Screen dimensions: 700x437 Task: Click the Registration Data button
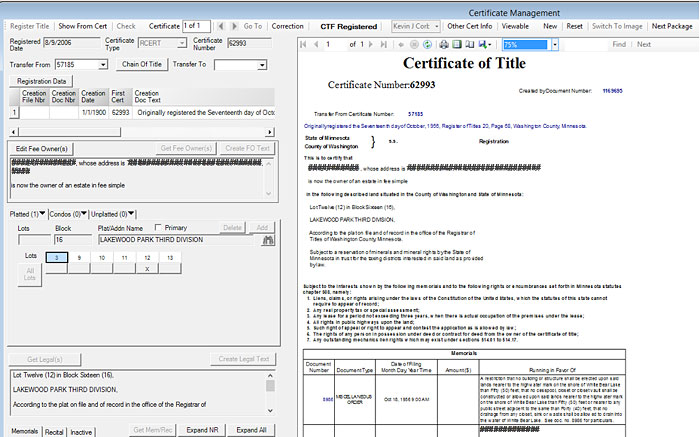(x=41, y=81)
